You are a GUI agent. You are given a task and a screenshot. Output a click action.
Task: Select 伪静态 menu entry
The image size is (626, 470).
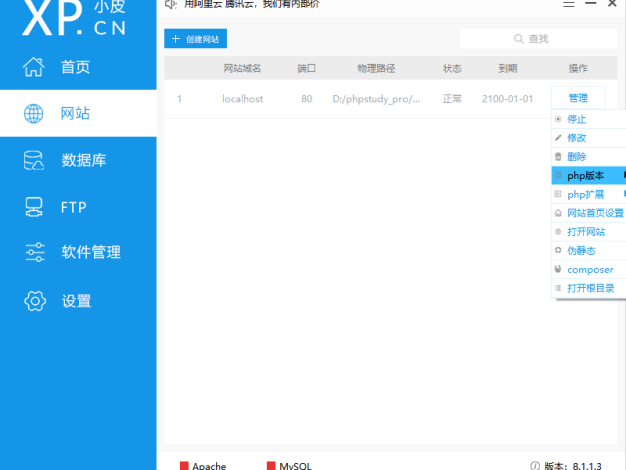point(588,250)
